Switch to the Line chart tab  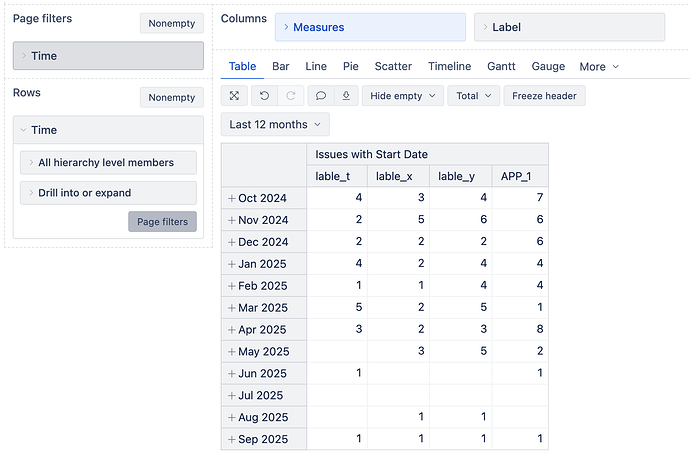tap(316, 66)
